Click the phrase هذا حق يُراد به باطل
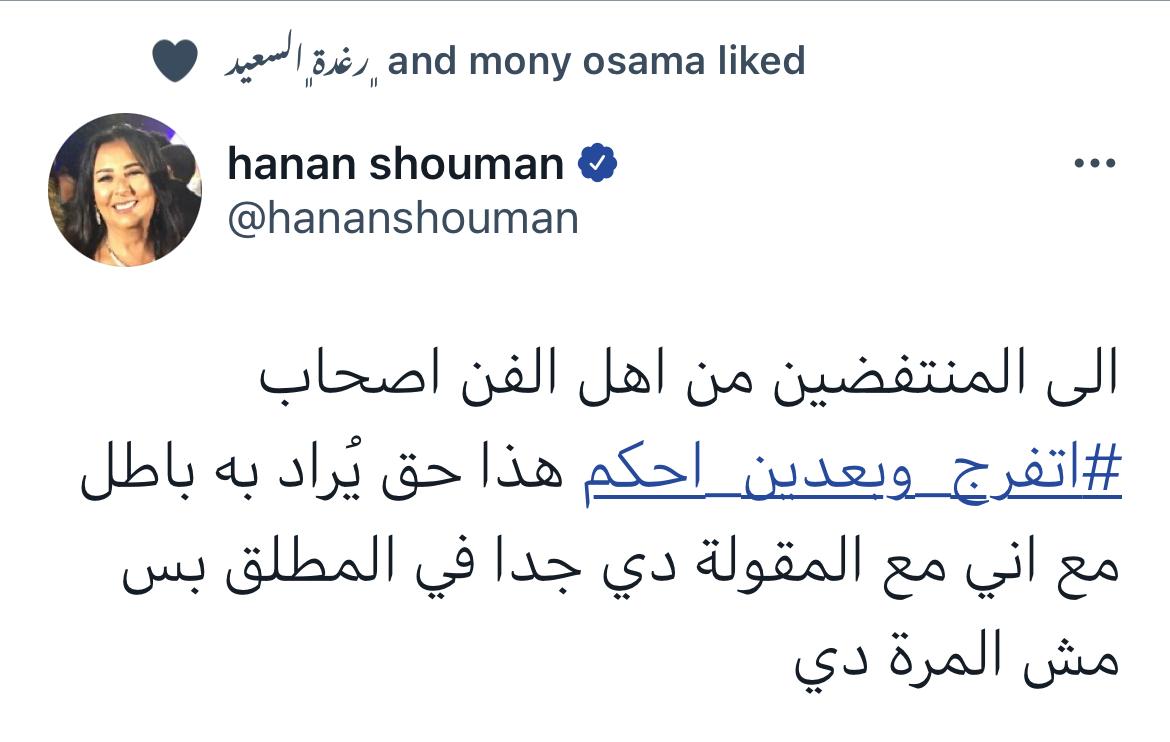Screen dimensions: 1170x742 pyautogui.click(x=321, y=478)
